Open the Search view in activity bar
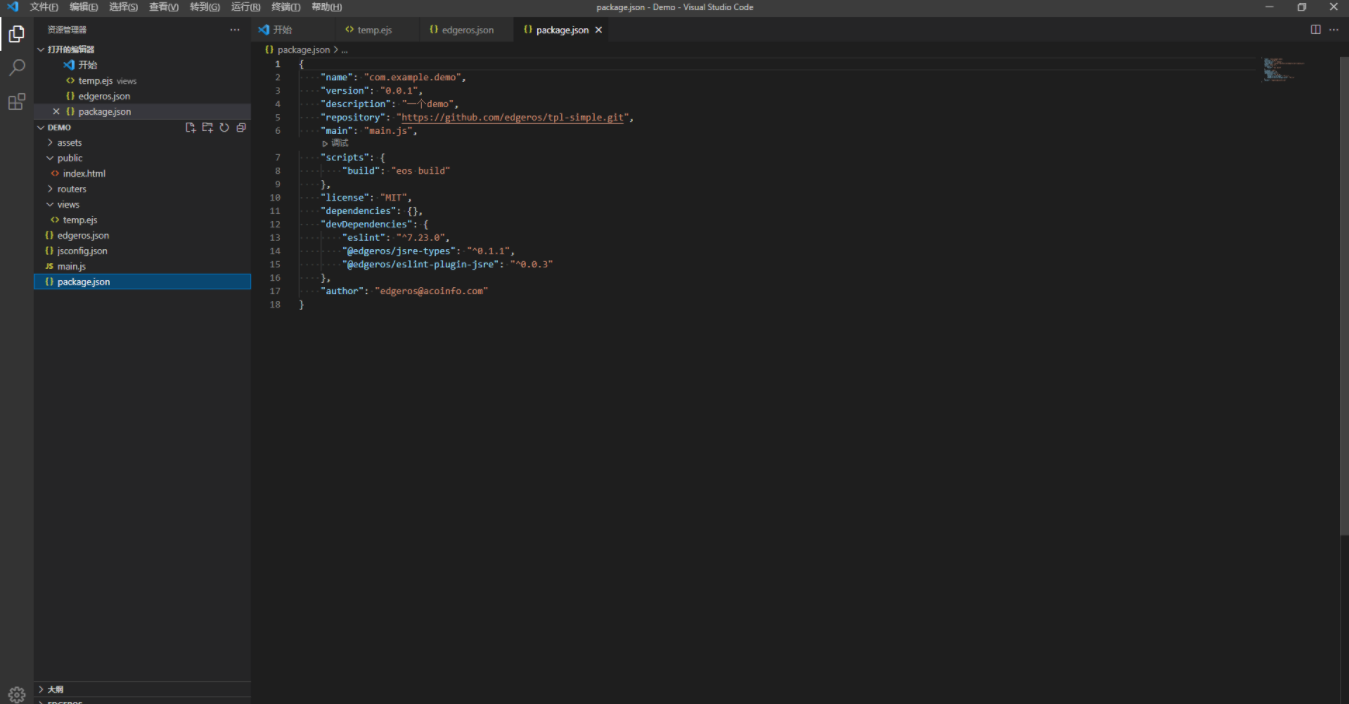1349x704 pixels. (16, 68)
